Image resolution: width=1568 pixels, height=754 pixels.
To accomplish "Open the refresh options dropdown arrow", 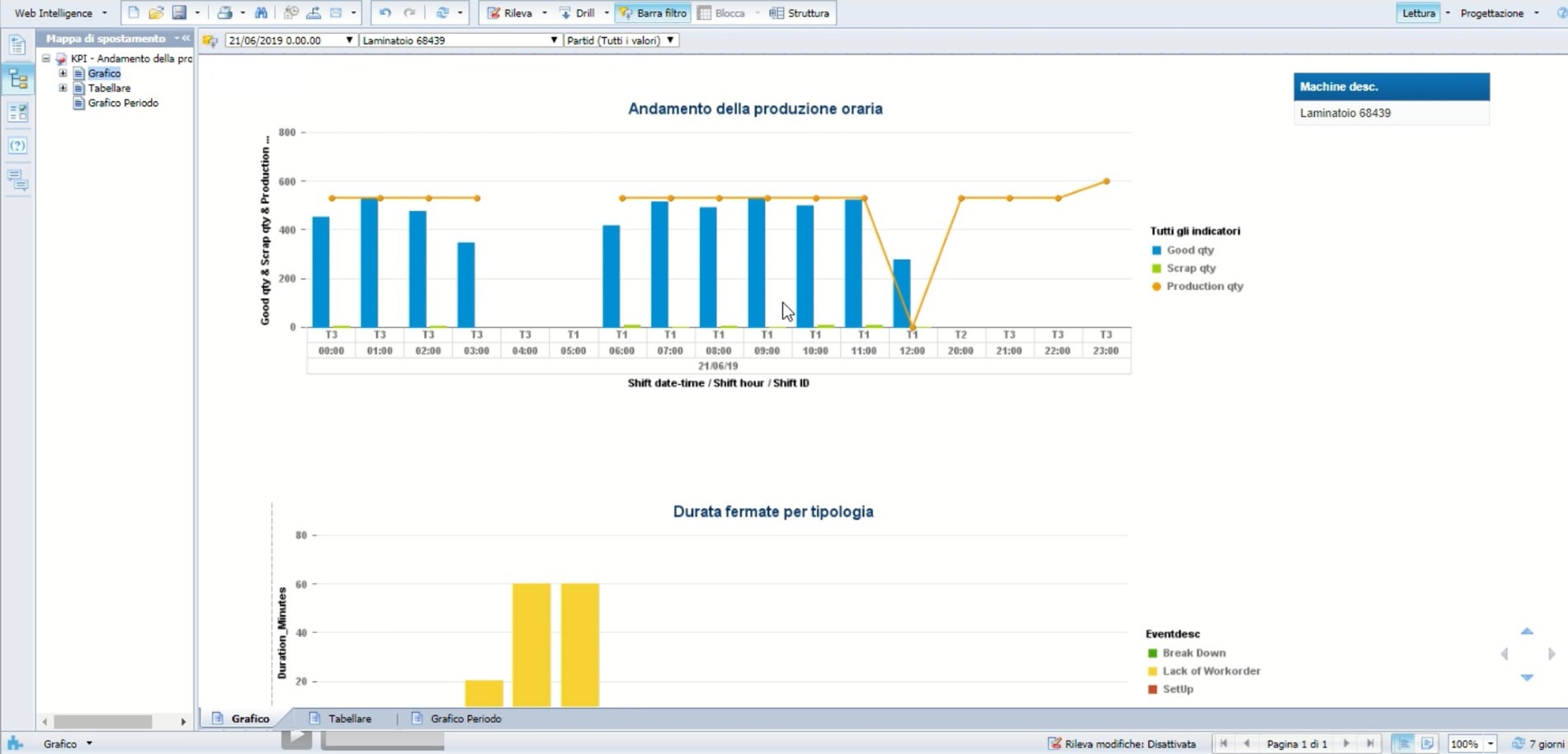I will (460, 13).
